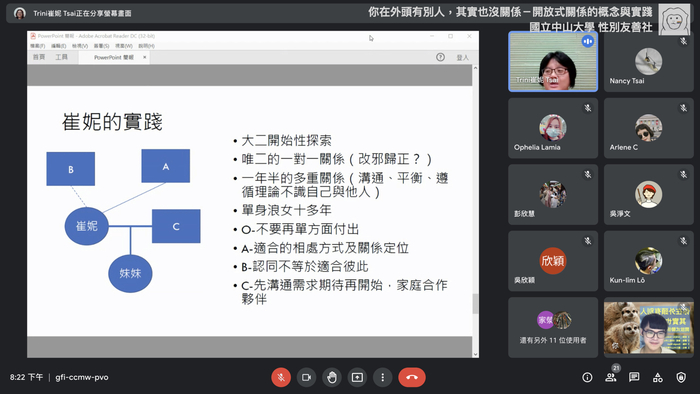The height and width of the screenshot is (394, 700).
Task: Open Acrobat help question-mark icon
Action: click(440, 57)
